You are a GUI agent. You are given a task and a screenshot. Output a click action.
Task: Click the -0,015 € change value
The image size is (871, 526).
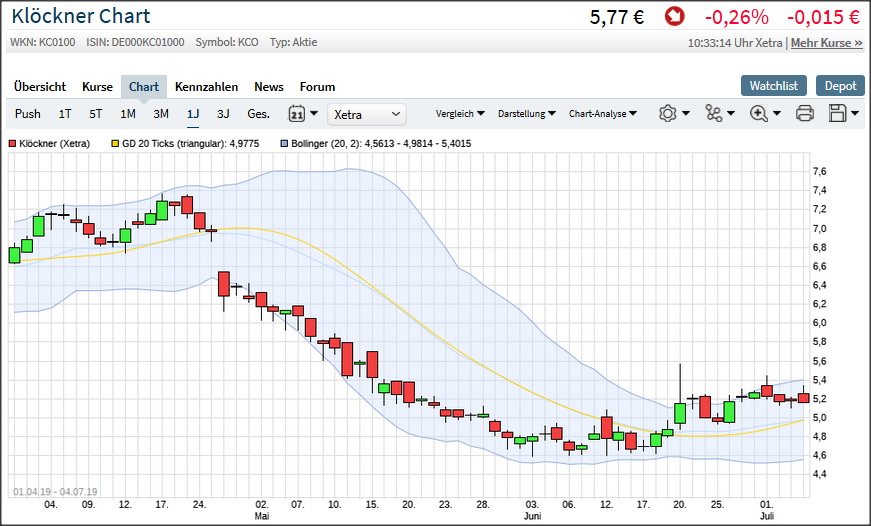(823, 17)
